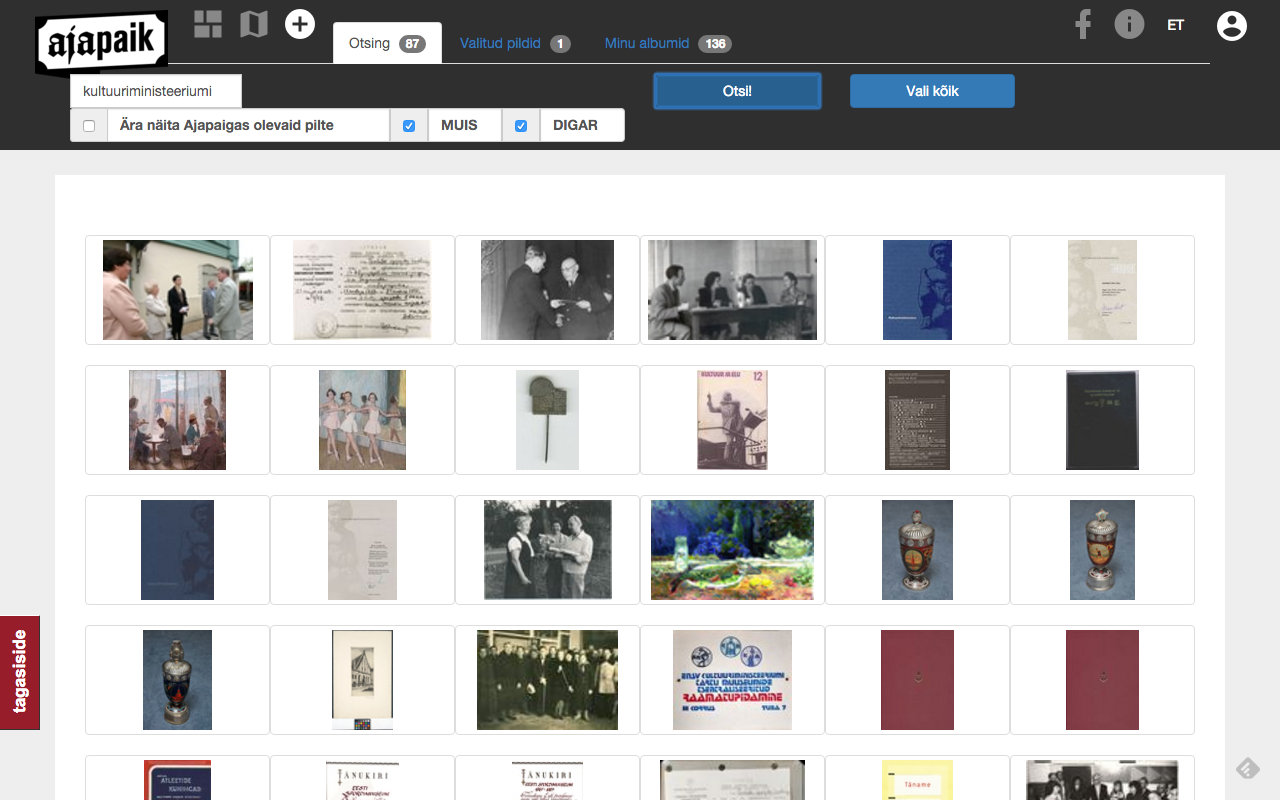Select thumbnail of people standing by building
The image size is (1280, 800).
(178, 290)
